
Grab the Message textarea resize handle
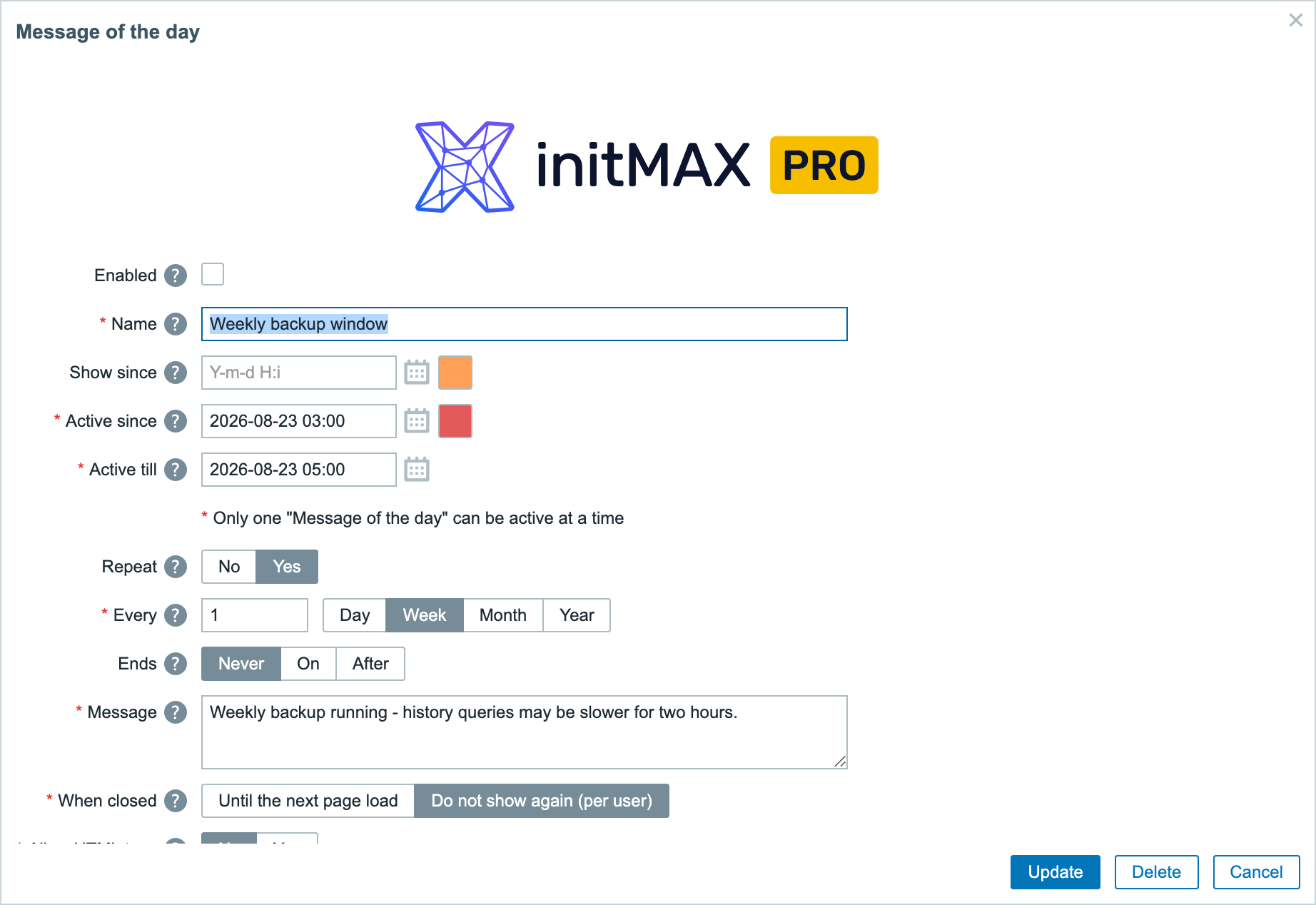840,762
